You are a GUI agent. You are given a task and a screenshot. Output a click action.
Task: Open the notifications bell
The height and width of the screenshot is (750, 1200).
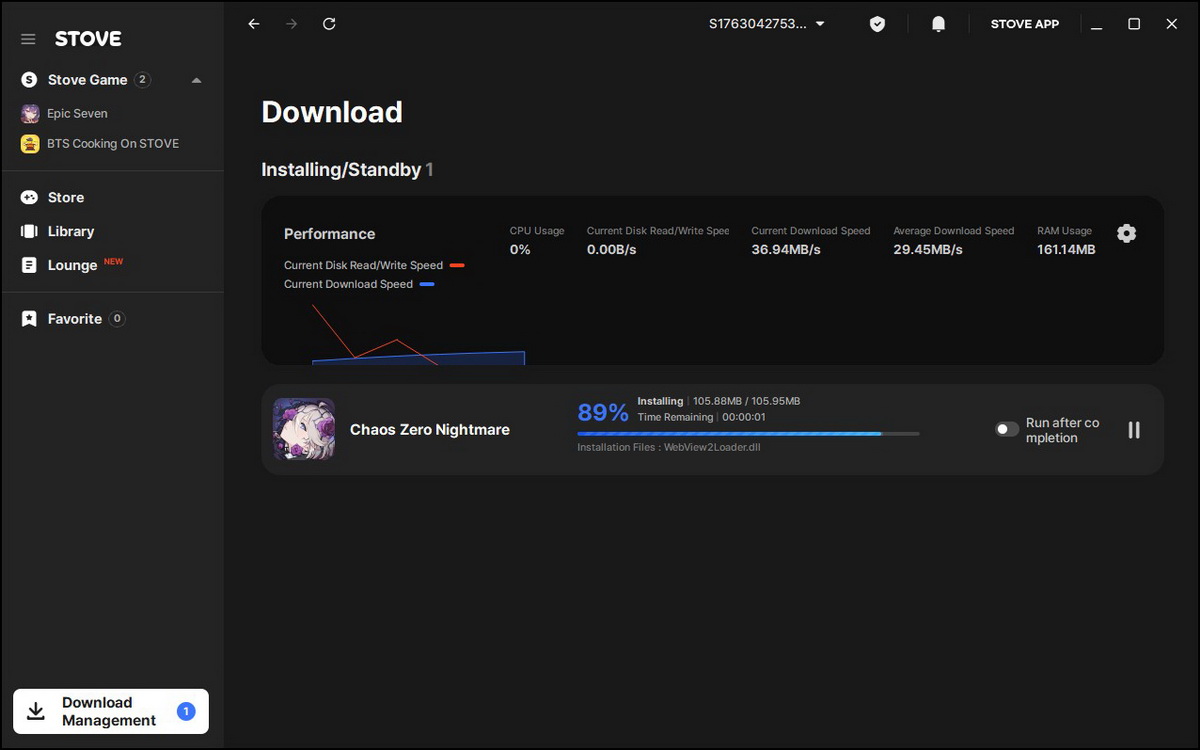(x=938, y=24)
